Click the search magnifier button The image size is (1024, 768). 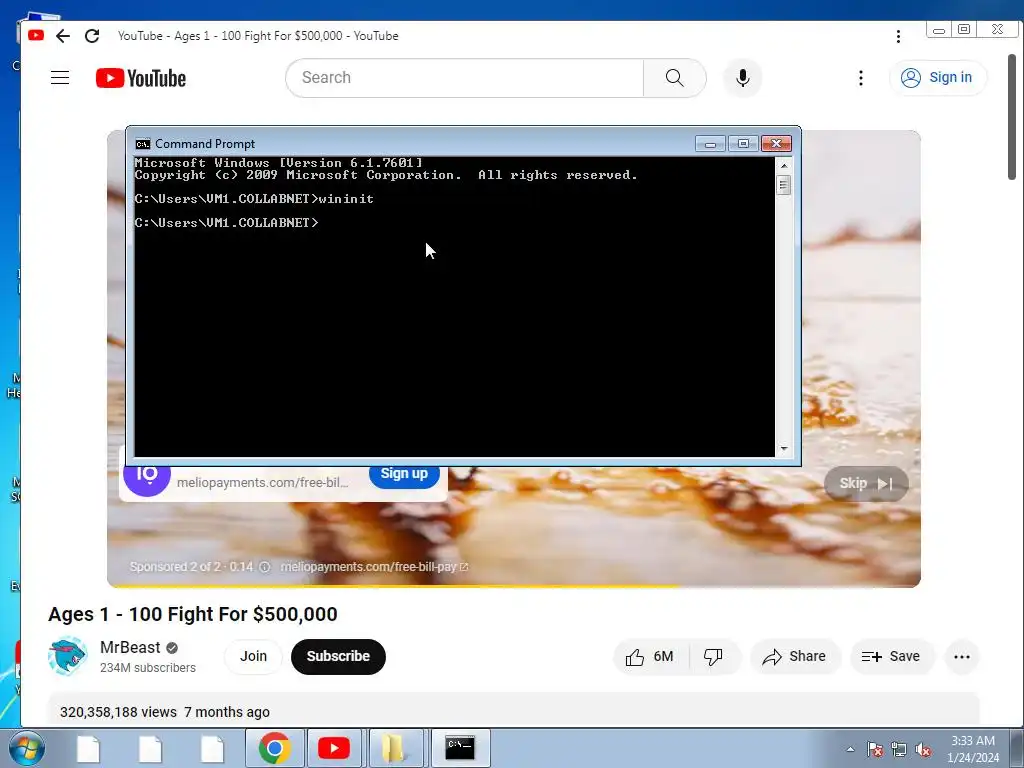(x=675, y=78)
